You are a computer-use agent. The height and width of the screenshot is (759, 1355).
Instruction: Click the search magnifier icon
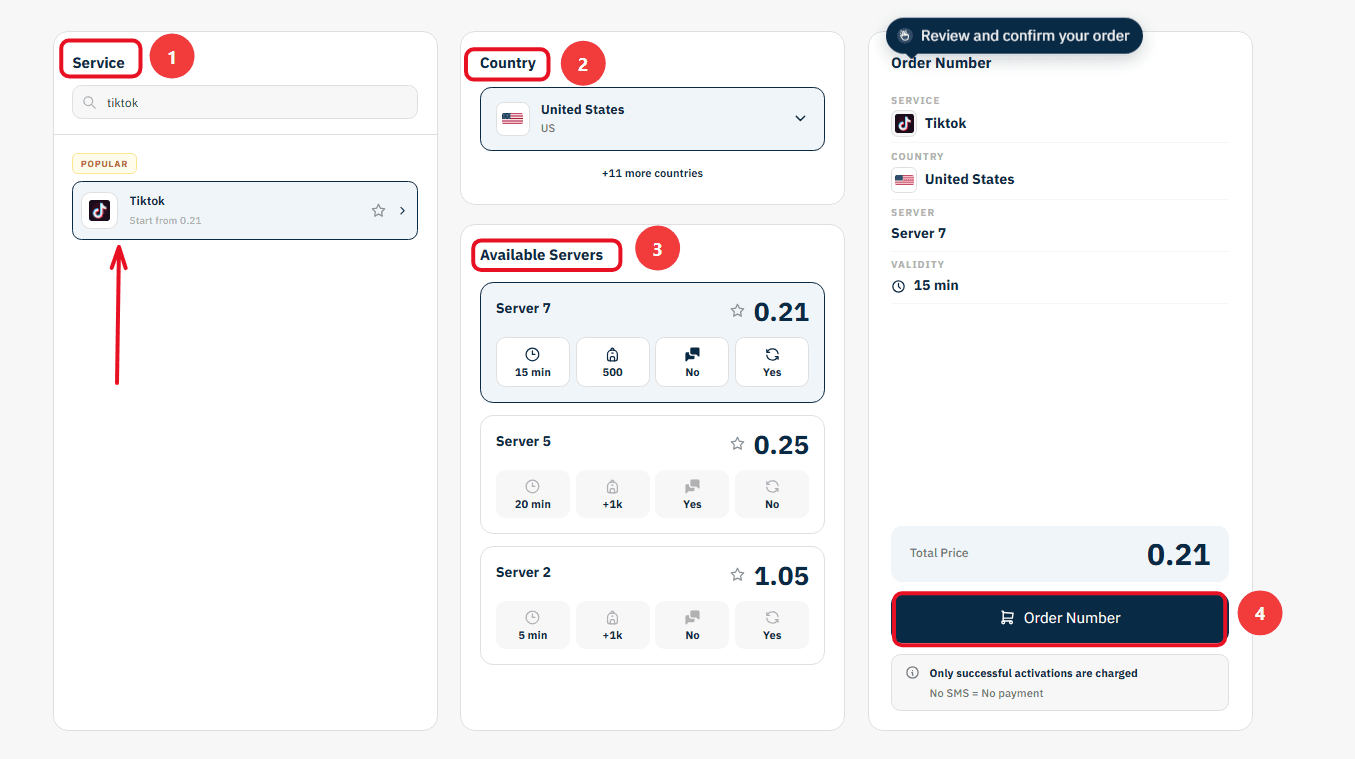point(90,102)
